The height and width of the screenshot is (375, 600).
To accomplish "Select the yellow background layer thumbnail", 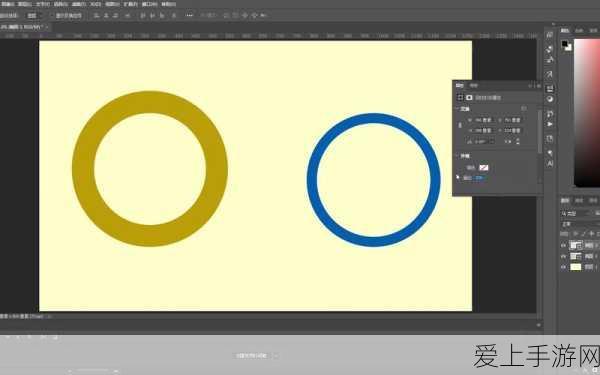I will [576, 267].
